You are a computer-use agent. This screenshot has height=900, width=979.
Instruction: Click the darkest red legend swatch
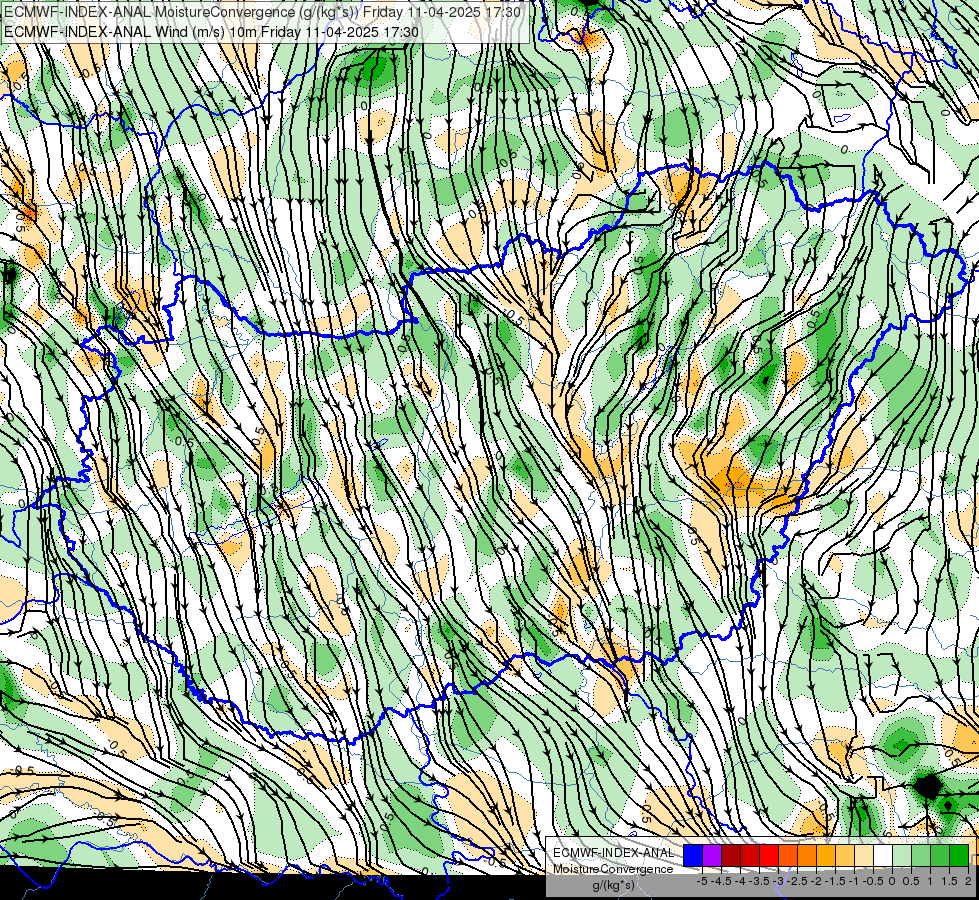[731, 856]
